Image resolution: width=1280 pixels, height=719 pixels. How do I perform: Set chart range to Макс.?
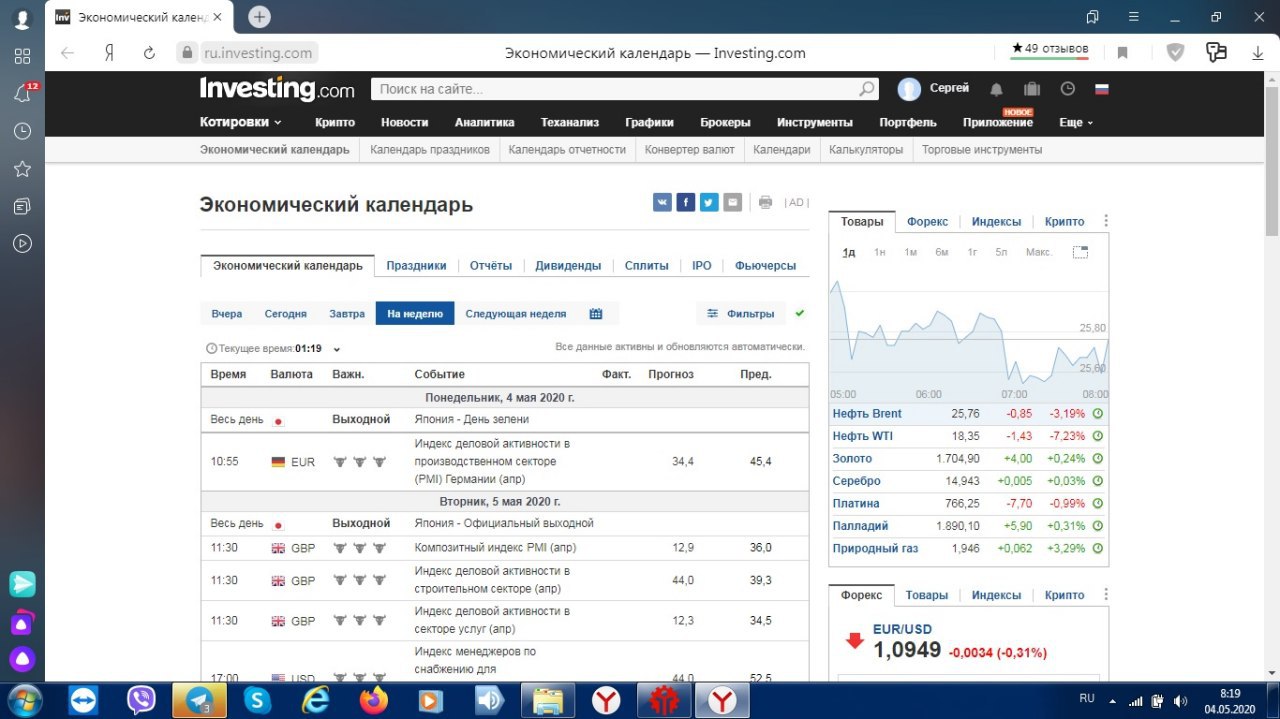click(1038, 252)
